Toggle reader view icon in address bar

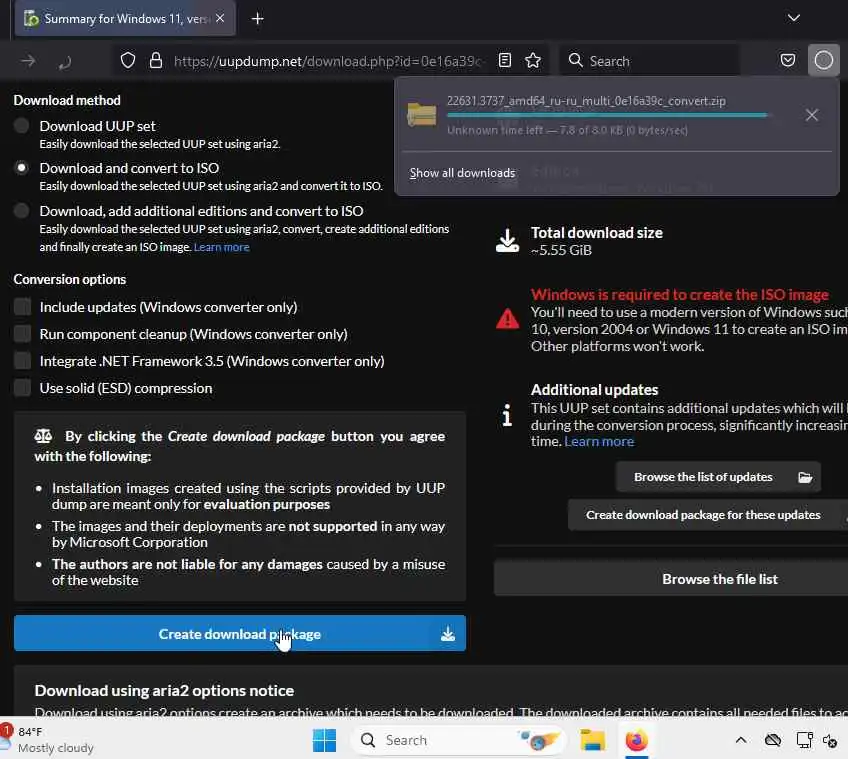click(x=505, y=61)
